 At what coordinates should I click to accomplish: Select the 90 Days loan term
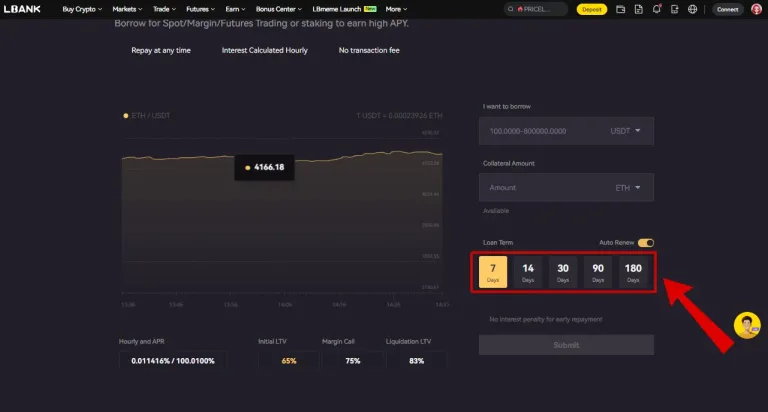598,272
